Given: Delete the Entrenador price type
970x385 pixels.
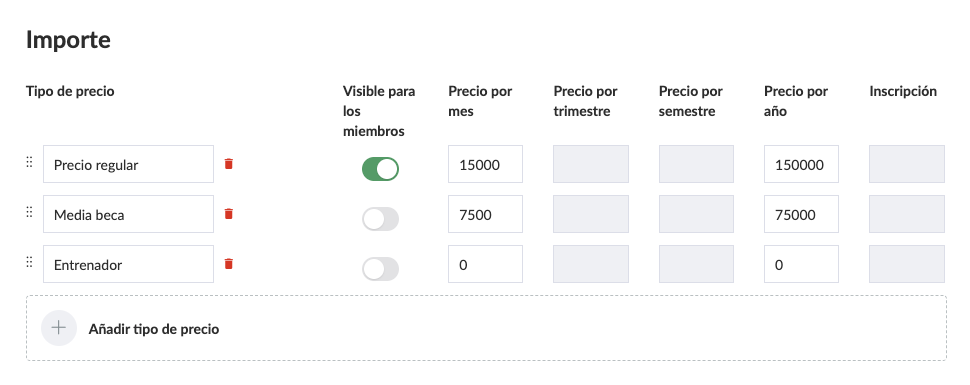Looking at the screenshot, I should click(x=229, y=264).
